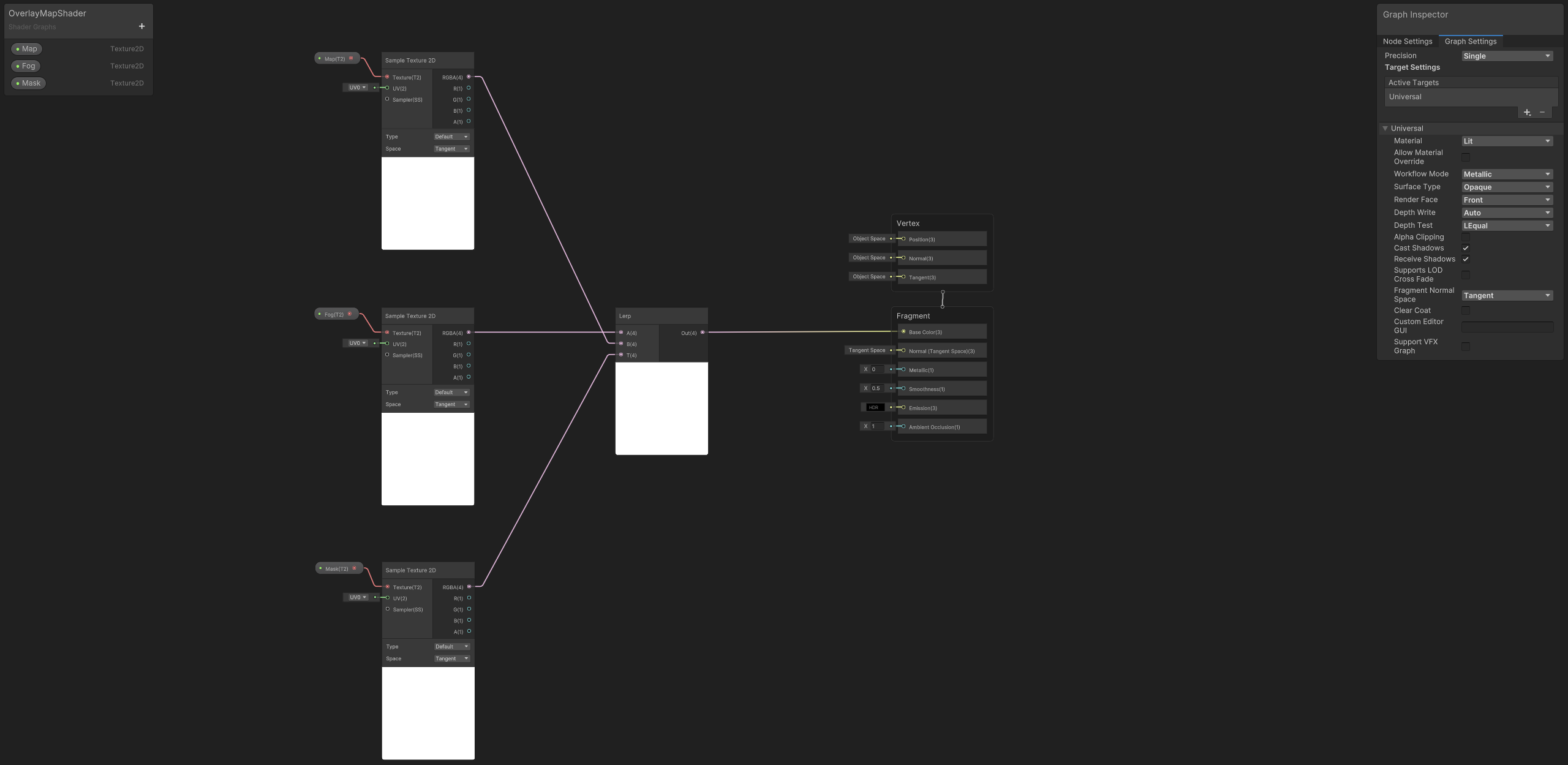Select the Graph Settings tab
The image size is (1568, 765).
[1470, 42]
